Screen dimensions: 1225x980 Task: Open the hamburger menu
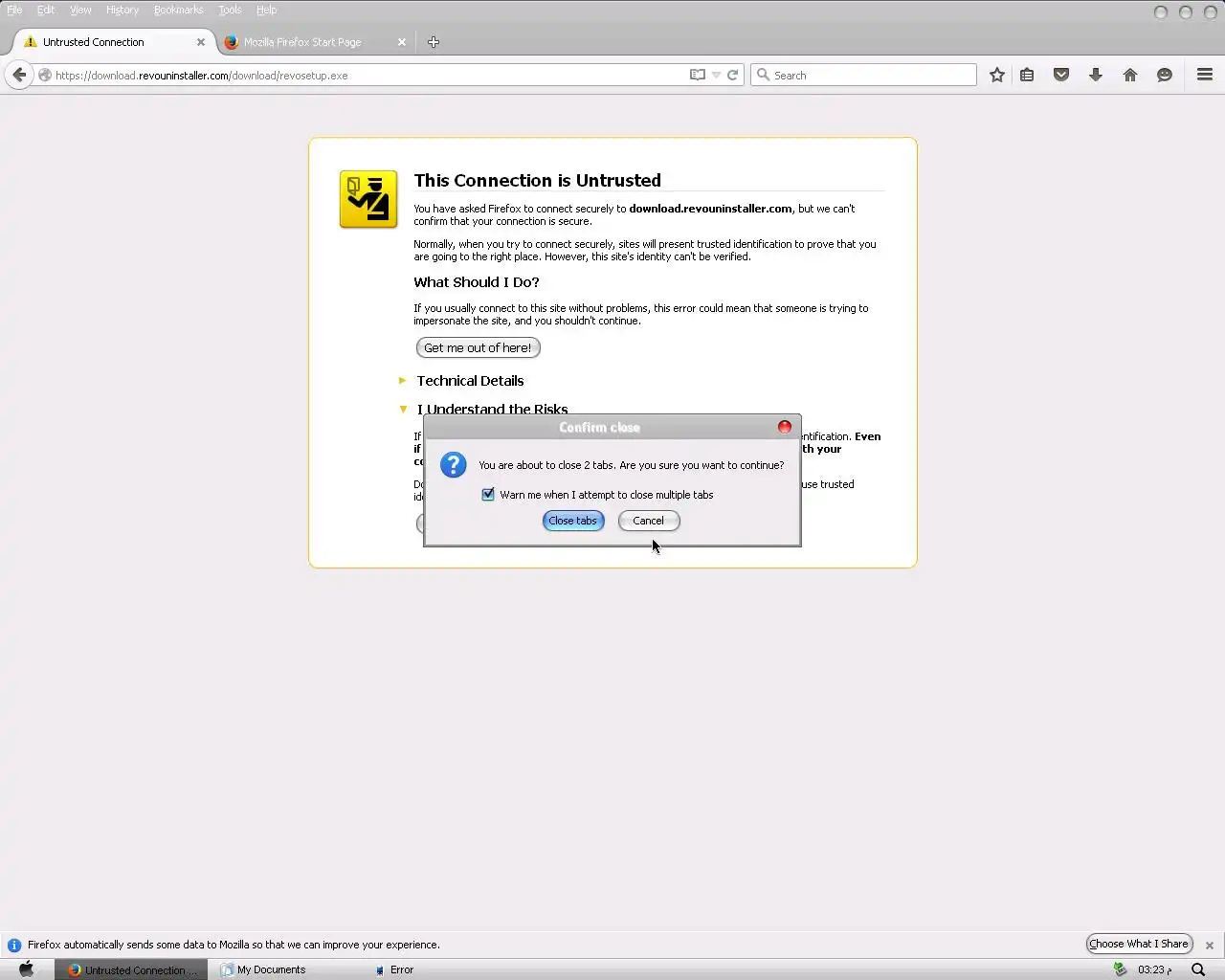click(x=1205, y=75)
